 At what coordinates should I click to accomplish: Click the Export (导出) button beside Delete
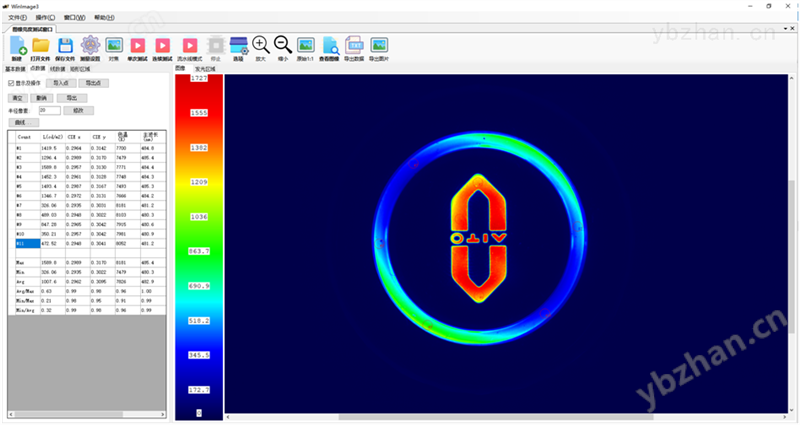coord(71,98)
